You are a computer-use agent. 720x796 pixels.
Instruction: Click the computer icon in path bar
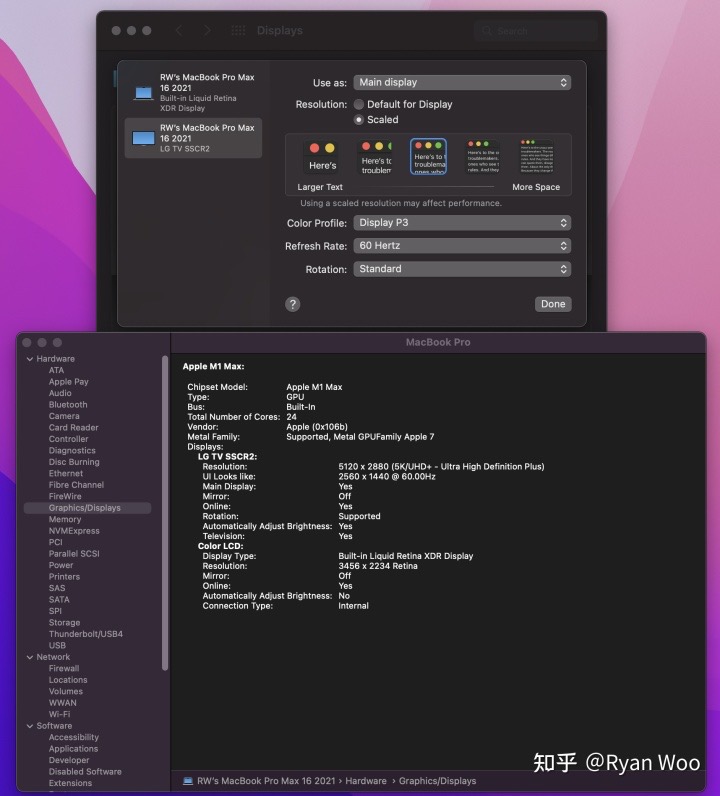coord(188,781)
